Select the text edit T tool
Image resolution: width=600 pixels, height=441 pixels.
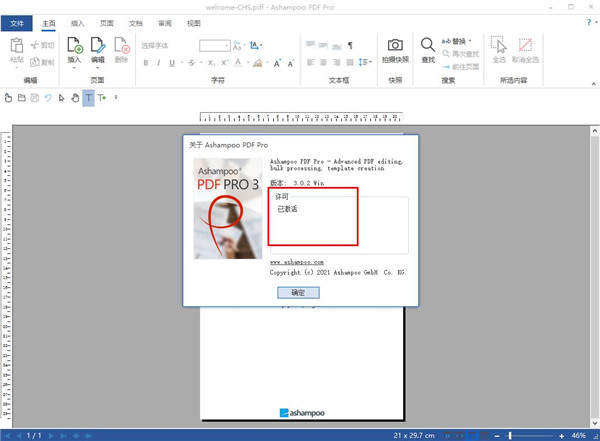[x=88, y=98]
